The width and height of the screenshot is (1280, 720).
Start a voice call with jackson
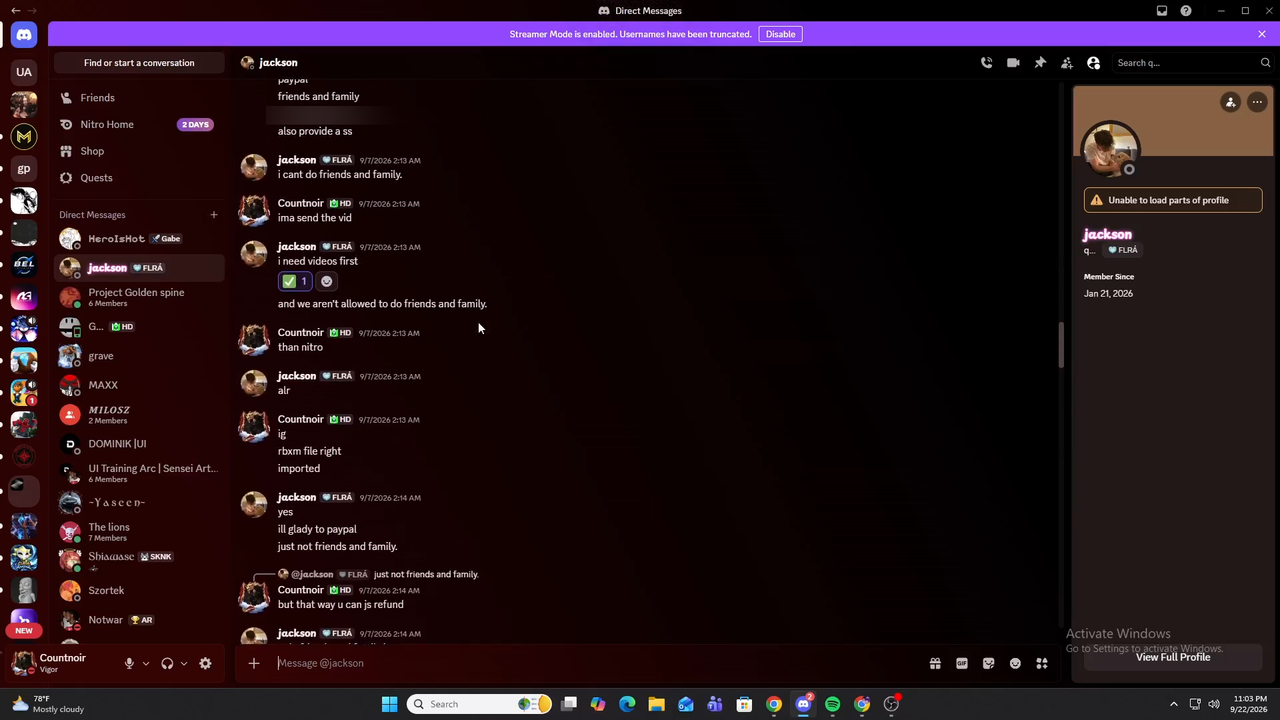[986, 63]
